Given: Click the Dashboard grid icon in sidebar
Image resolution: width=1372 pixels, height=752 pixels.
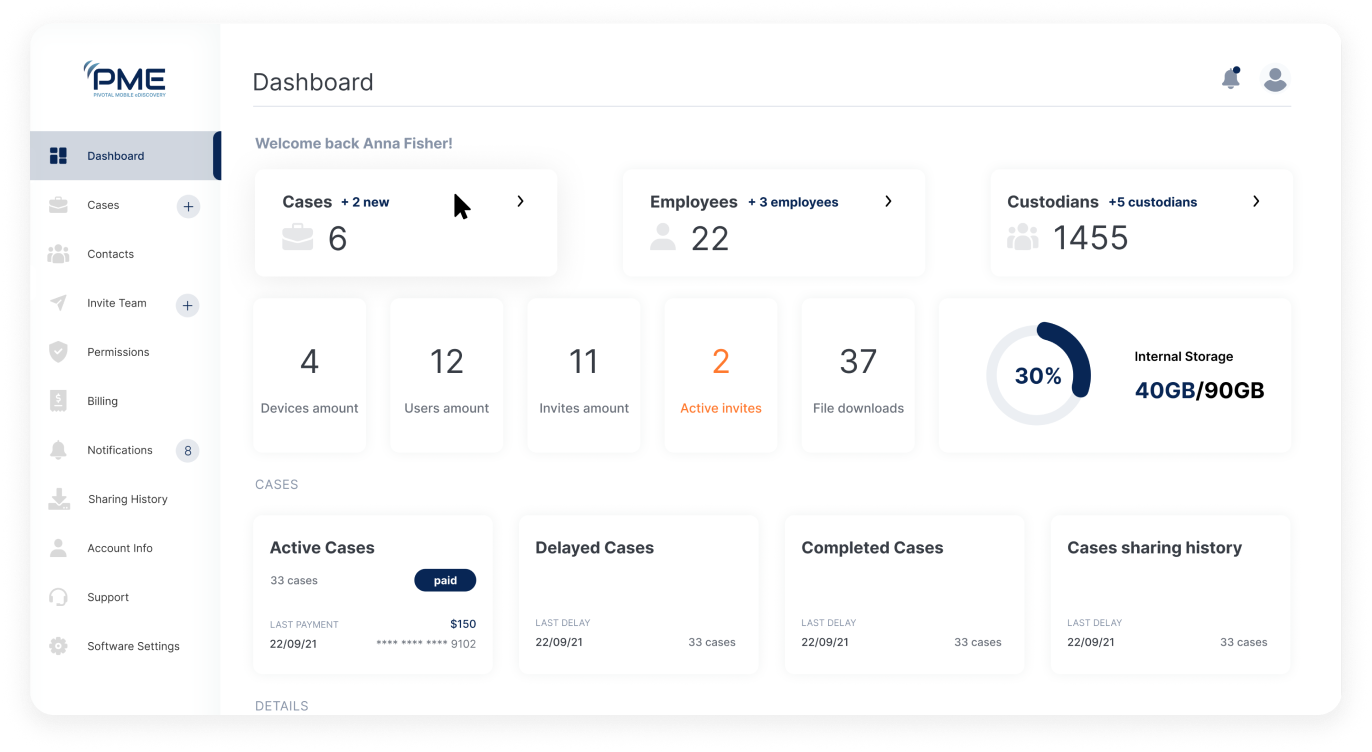Looking at the screenshot, I should tap(58, 156).
